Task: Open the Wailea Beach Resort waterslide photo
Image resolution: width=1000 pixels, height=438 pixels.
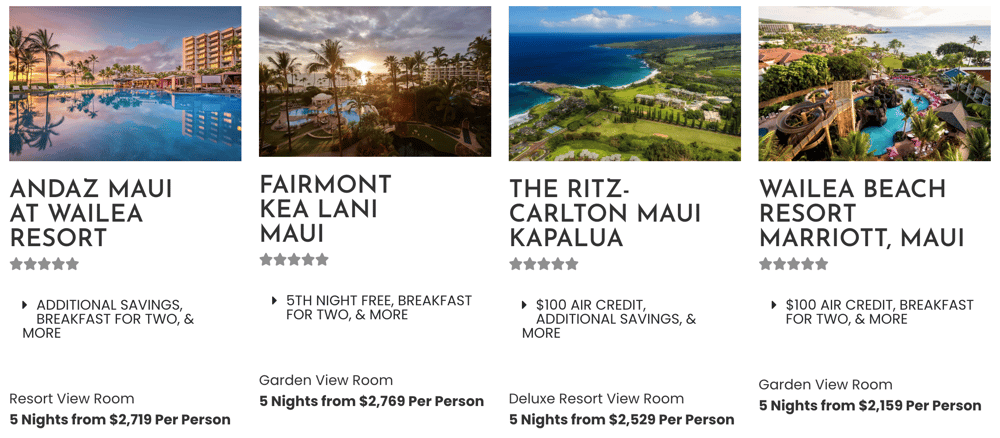Action: coord(874,84)
